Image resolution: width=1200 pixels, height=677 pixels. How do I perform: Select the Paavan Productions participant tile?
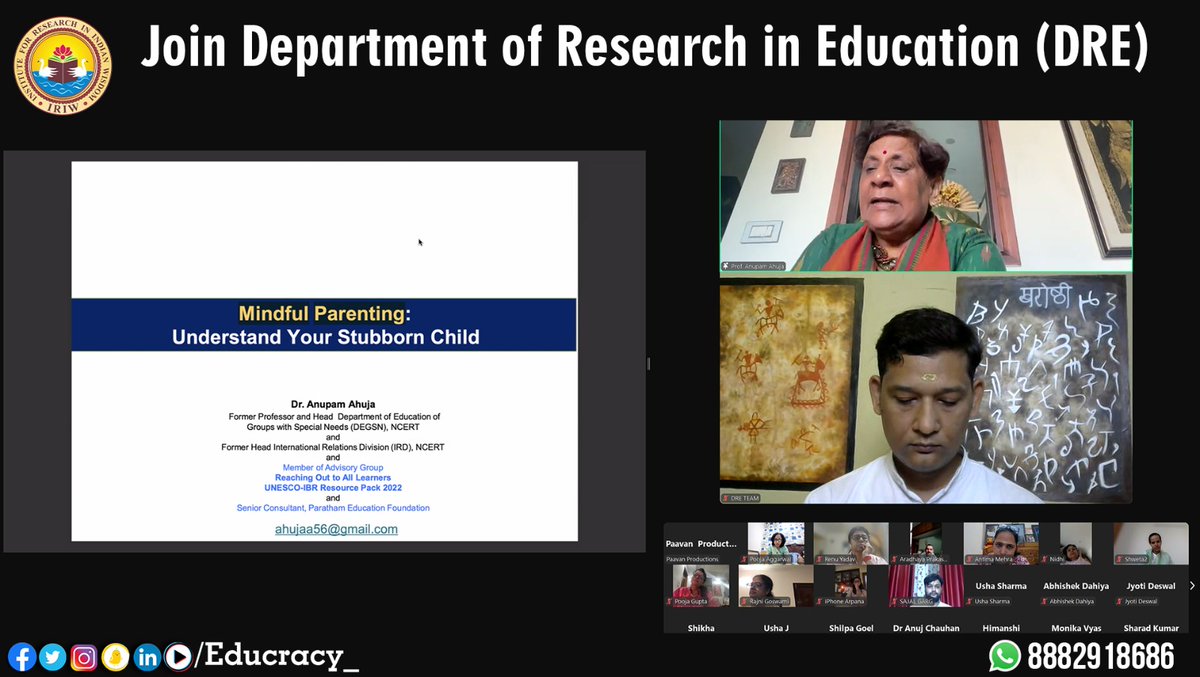(x=701, y=544)
